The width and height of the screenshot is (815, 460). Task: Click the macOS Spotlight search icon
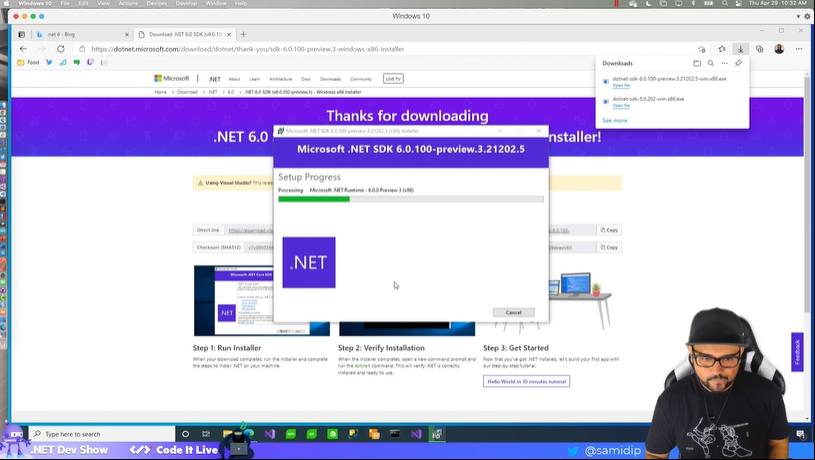click(725, 3)
